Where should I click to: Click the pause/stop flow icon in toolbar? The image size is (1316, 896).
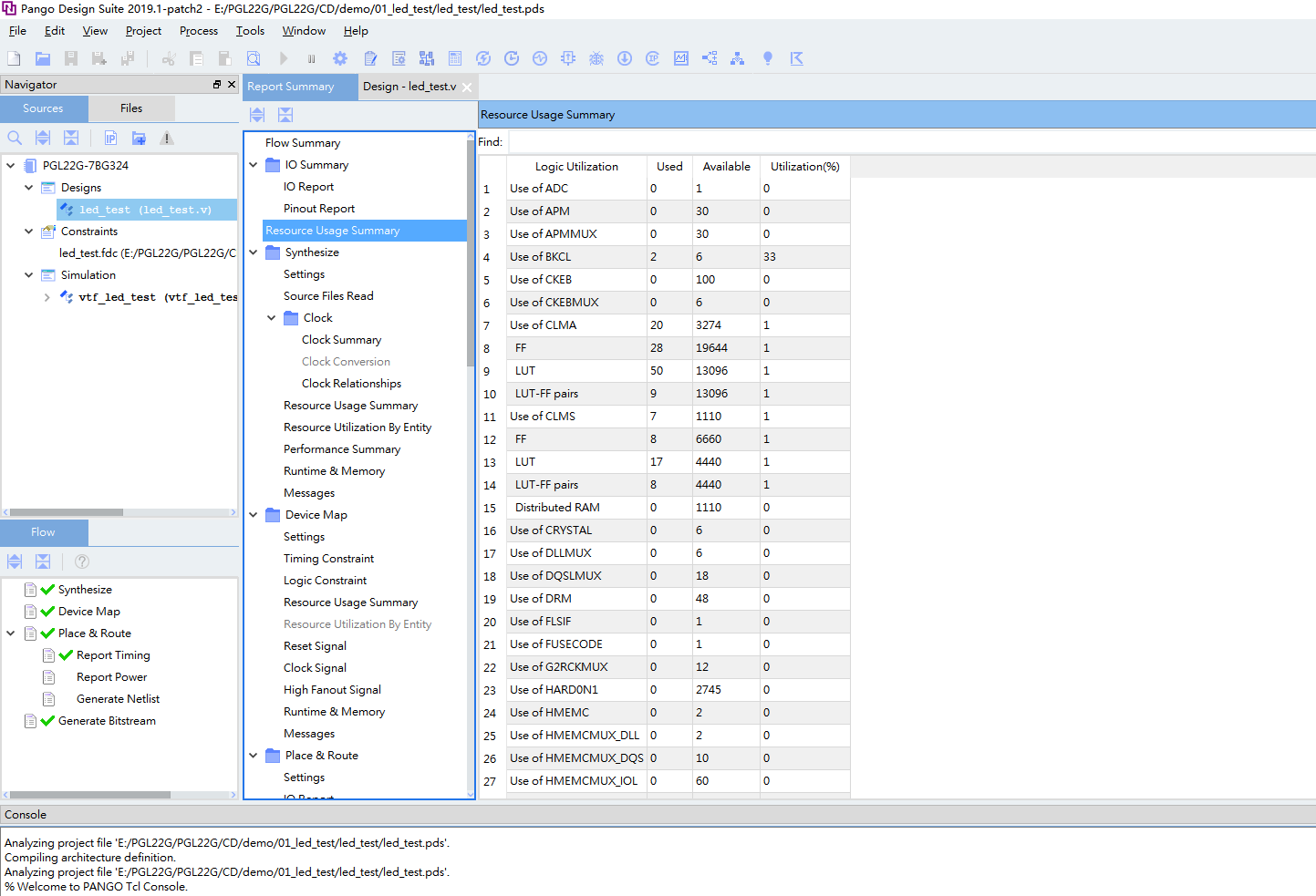(x=312, y=58)
